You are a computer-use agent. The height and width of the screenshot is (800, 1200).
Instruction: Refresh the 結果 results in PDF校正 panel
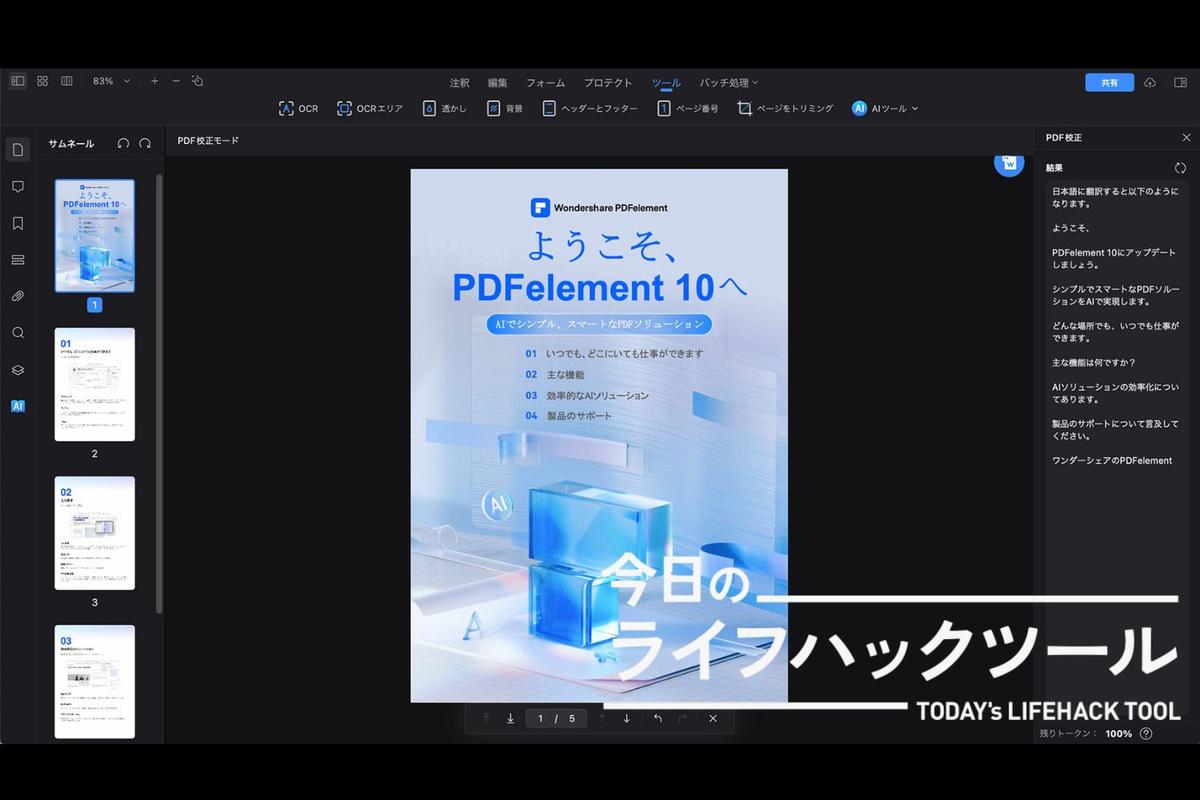pyautogui.click(x=1181, y=167)
